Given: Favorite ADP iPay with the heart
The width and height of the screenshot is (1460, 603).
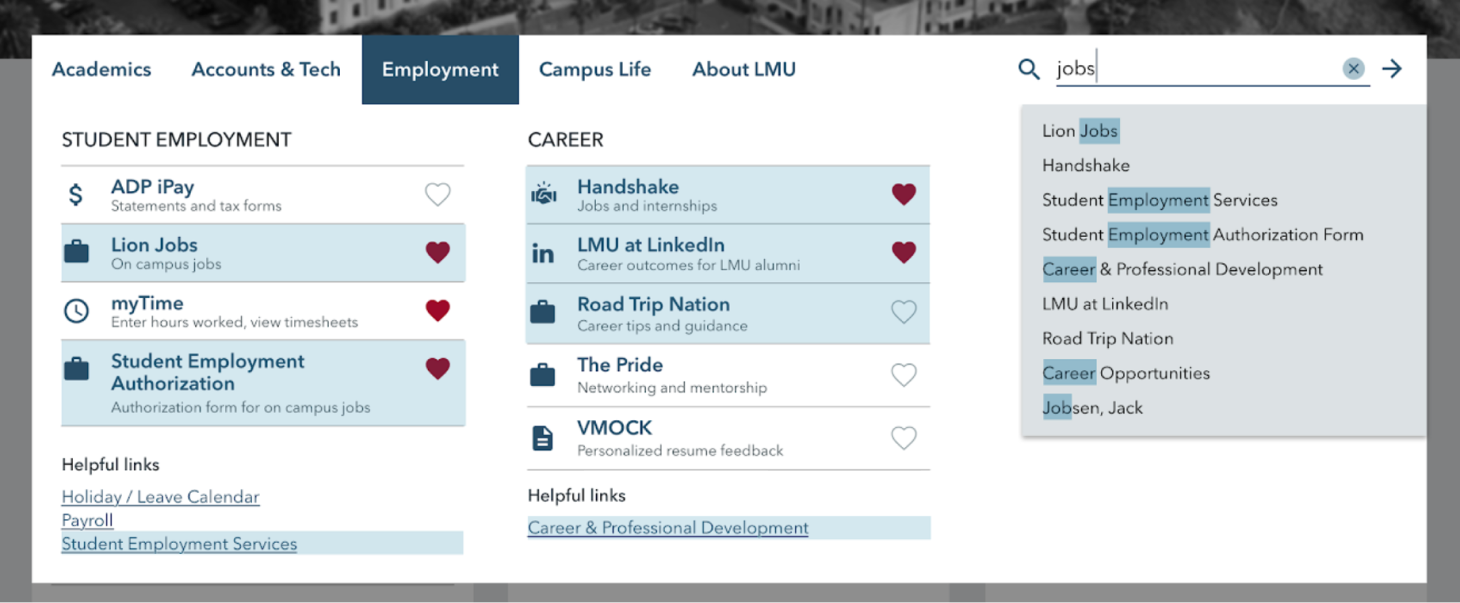Looking at the screenshot, I should tap(437, 194).
